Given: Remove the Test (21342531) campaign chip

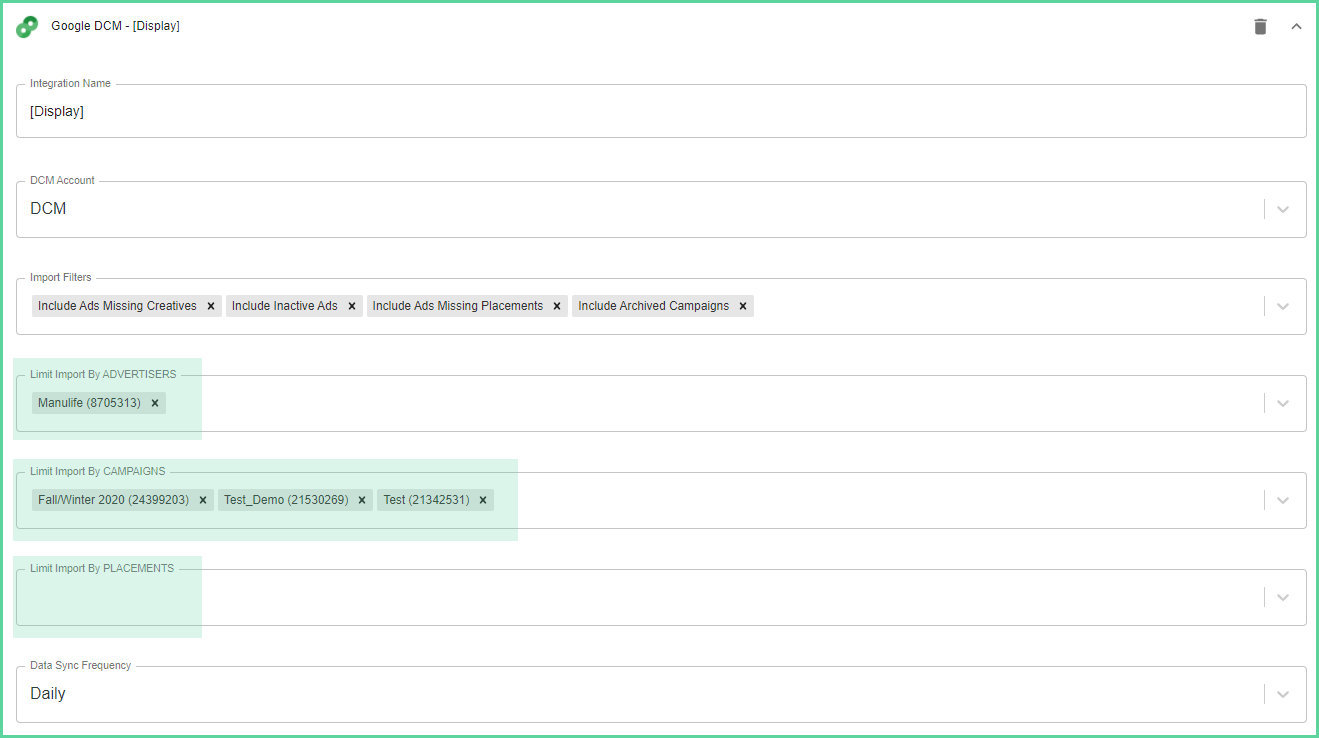Looking at the screenshot, I should 483,500.
